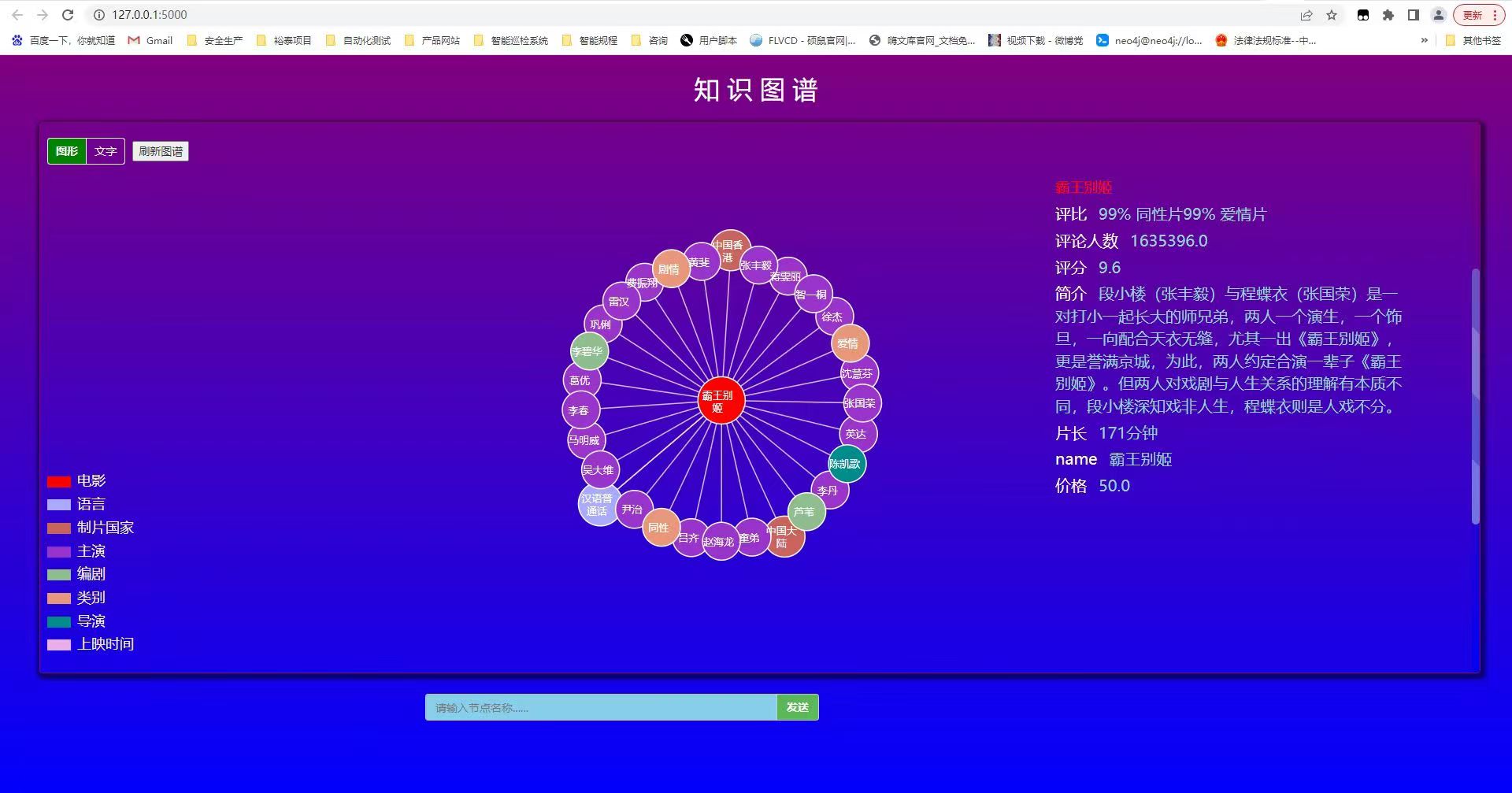The height and width of the screenshot is (793, 1512).
Task: Switch to the 文字 text view
Action: (106, 150)
